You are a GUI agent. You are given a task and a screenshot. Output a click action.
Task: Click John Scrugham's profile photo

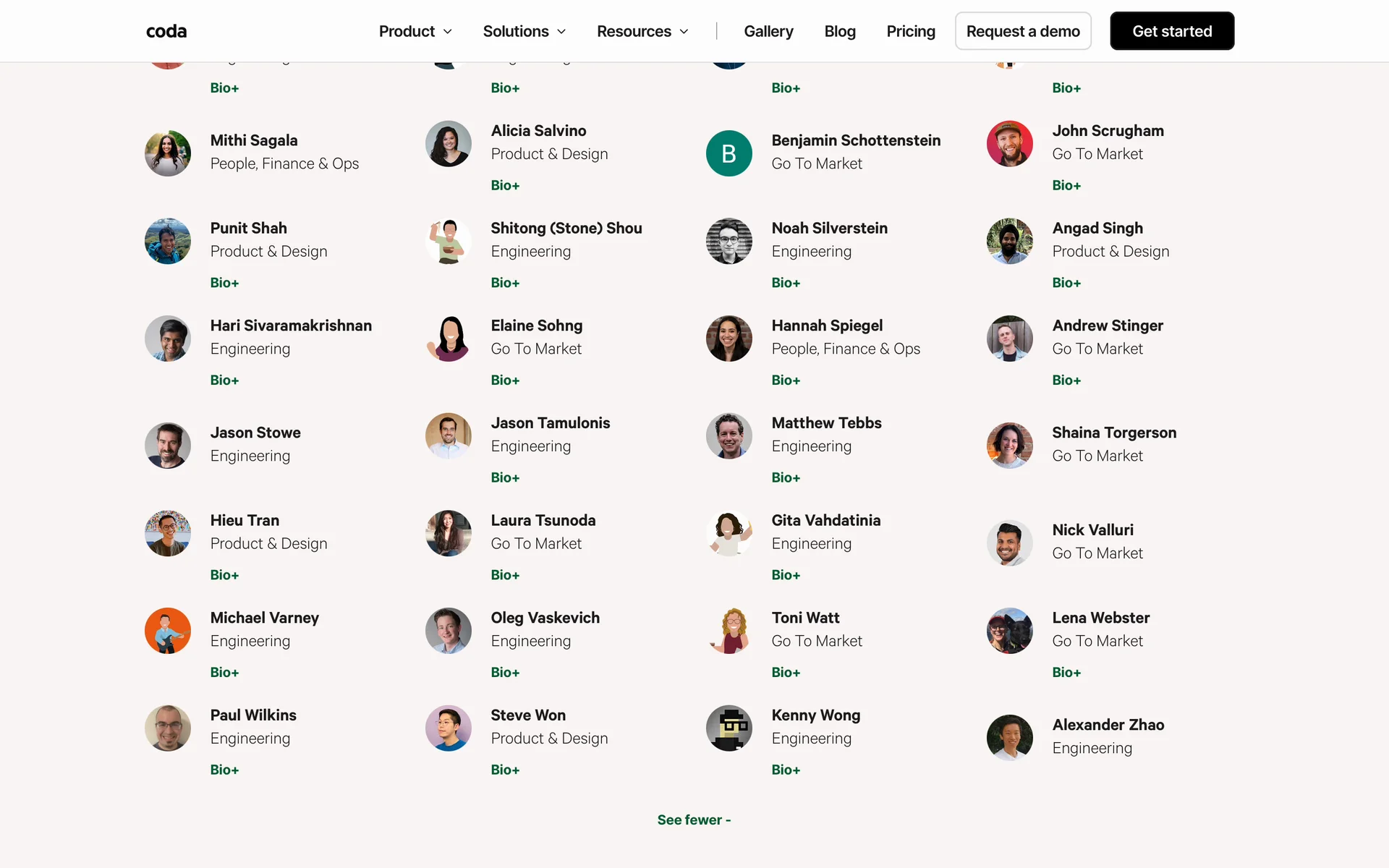pos(1009,143)
